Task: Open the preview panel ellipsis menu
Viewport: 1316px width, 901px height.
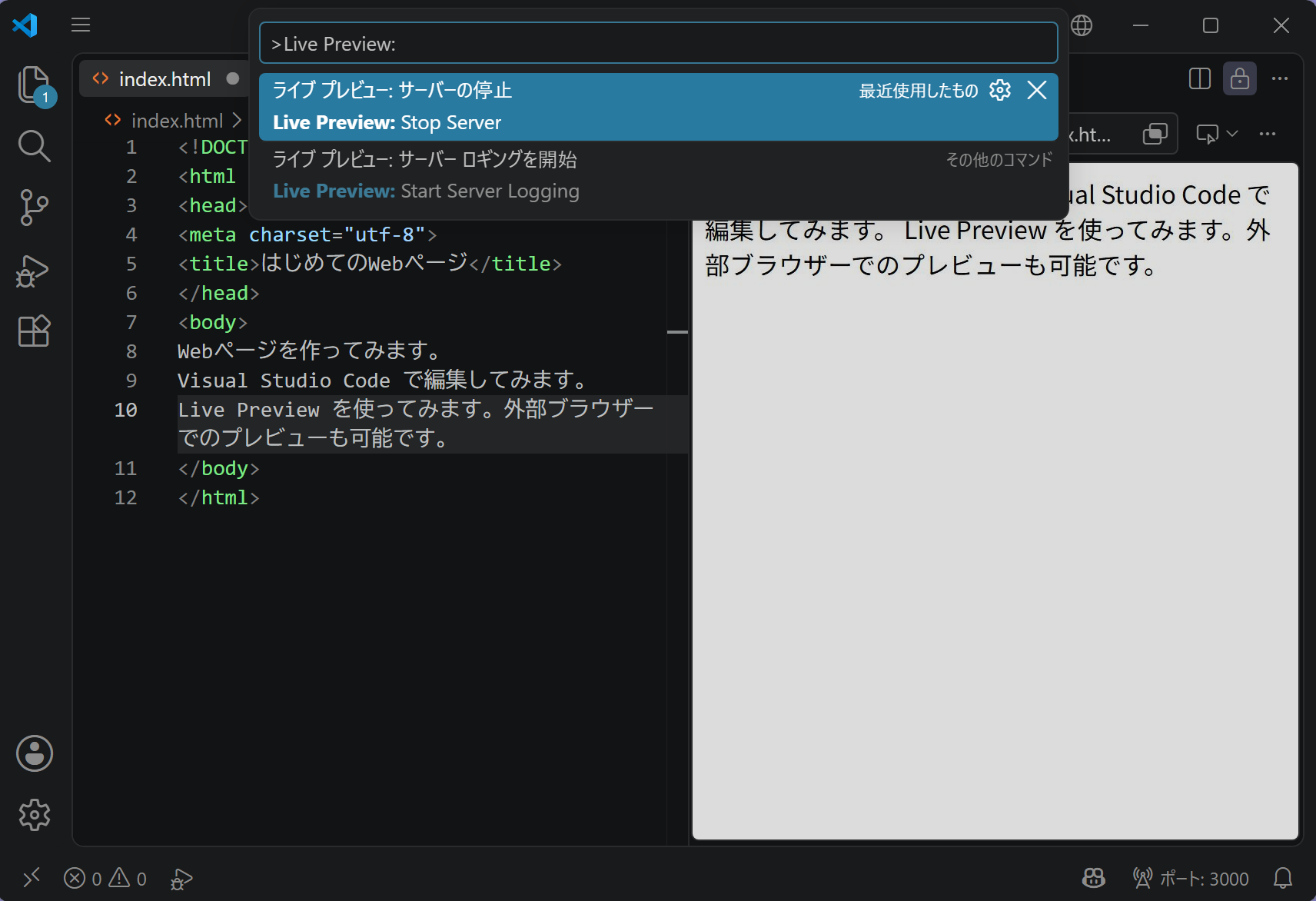Action: point(1268,134)
